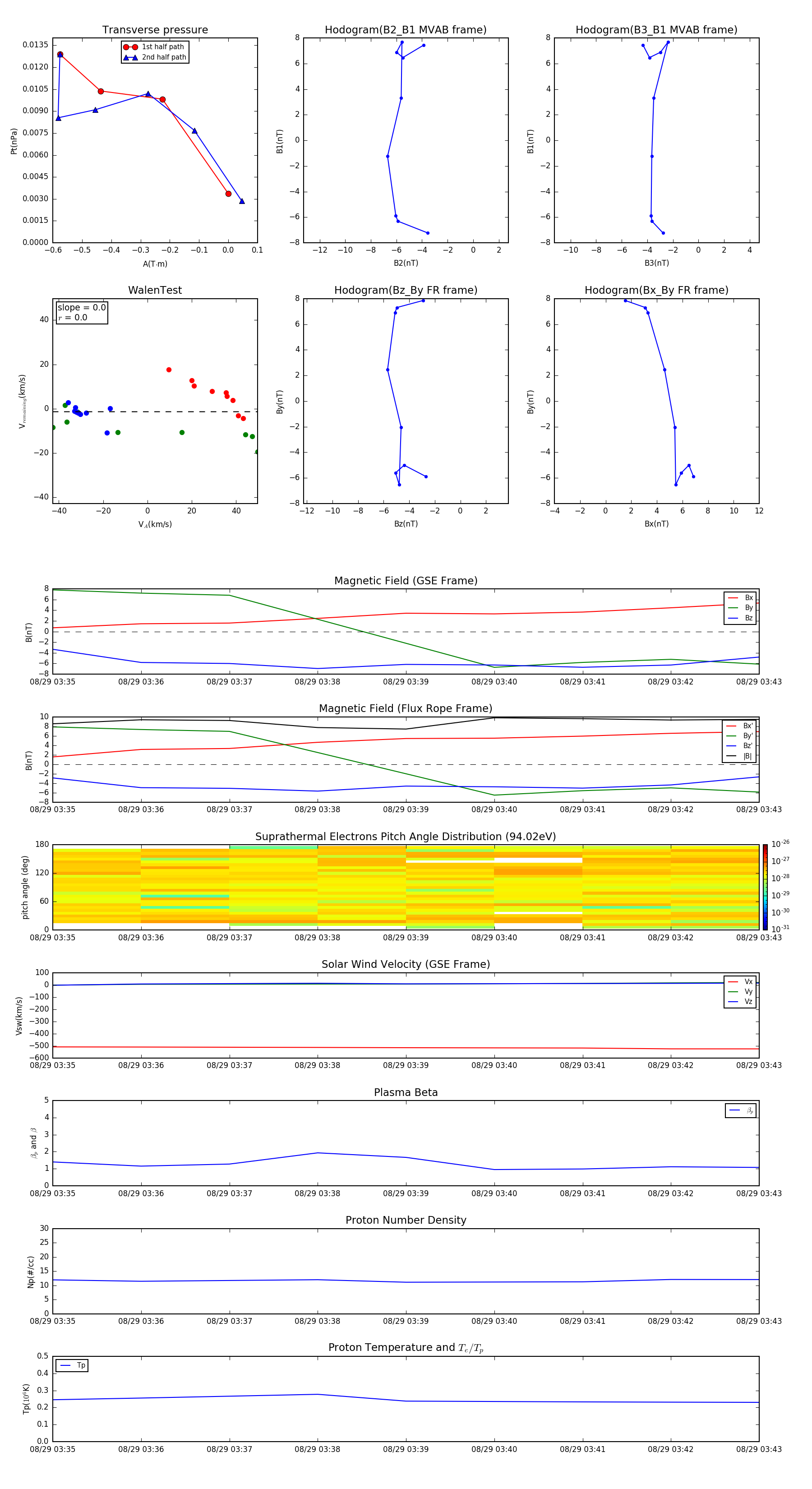Click the pitch angle colorbar scale

pos(765,887)
